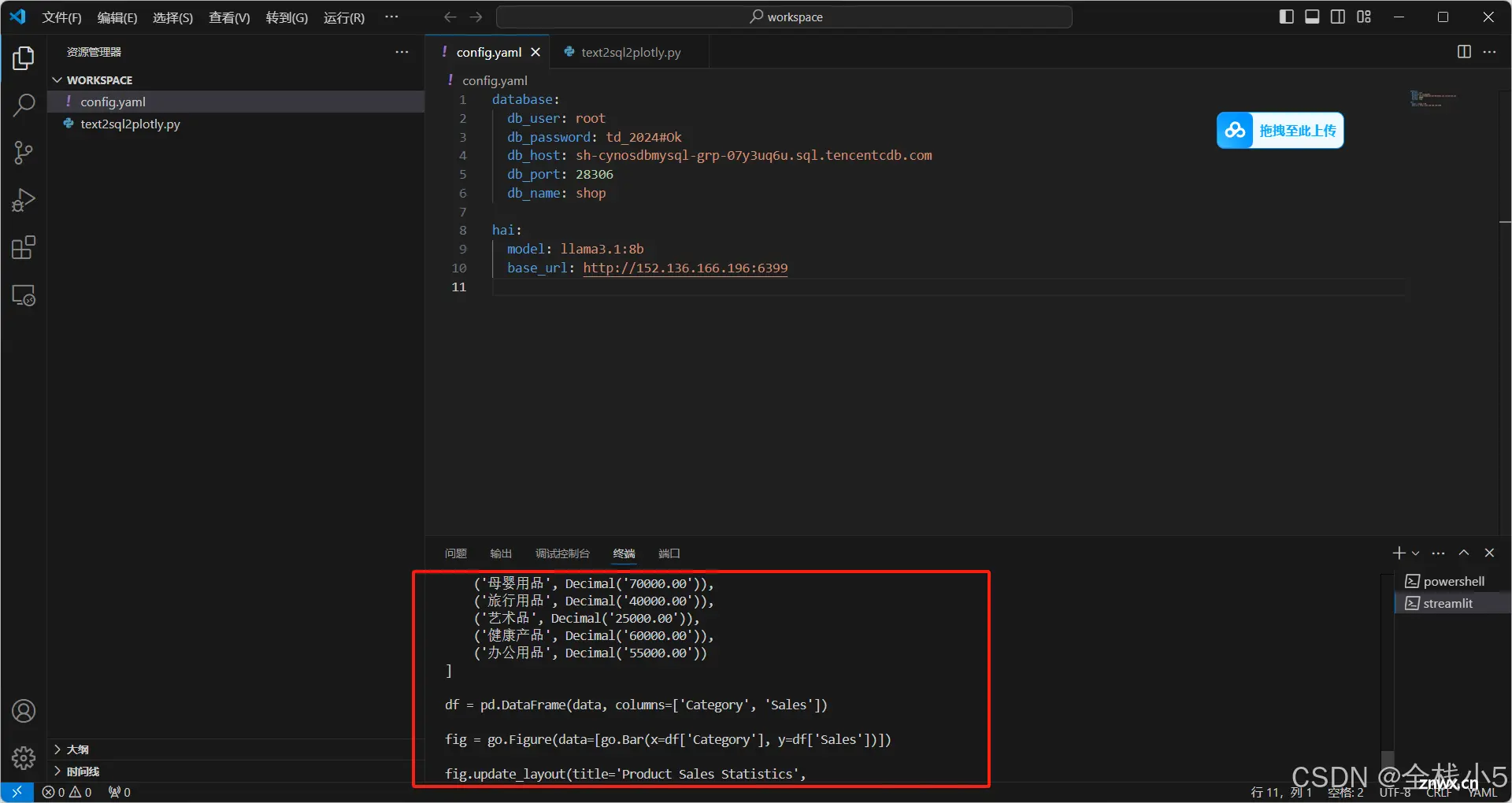1512x803 pixels.
Task: Open the Manage gear icon
Action: [x=24, y=758]
